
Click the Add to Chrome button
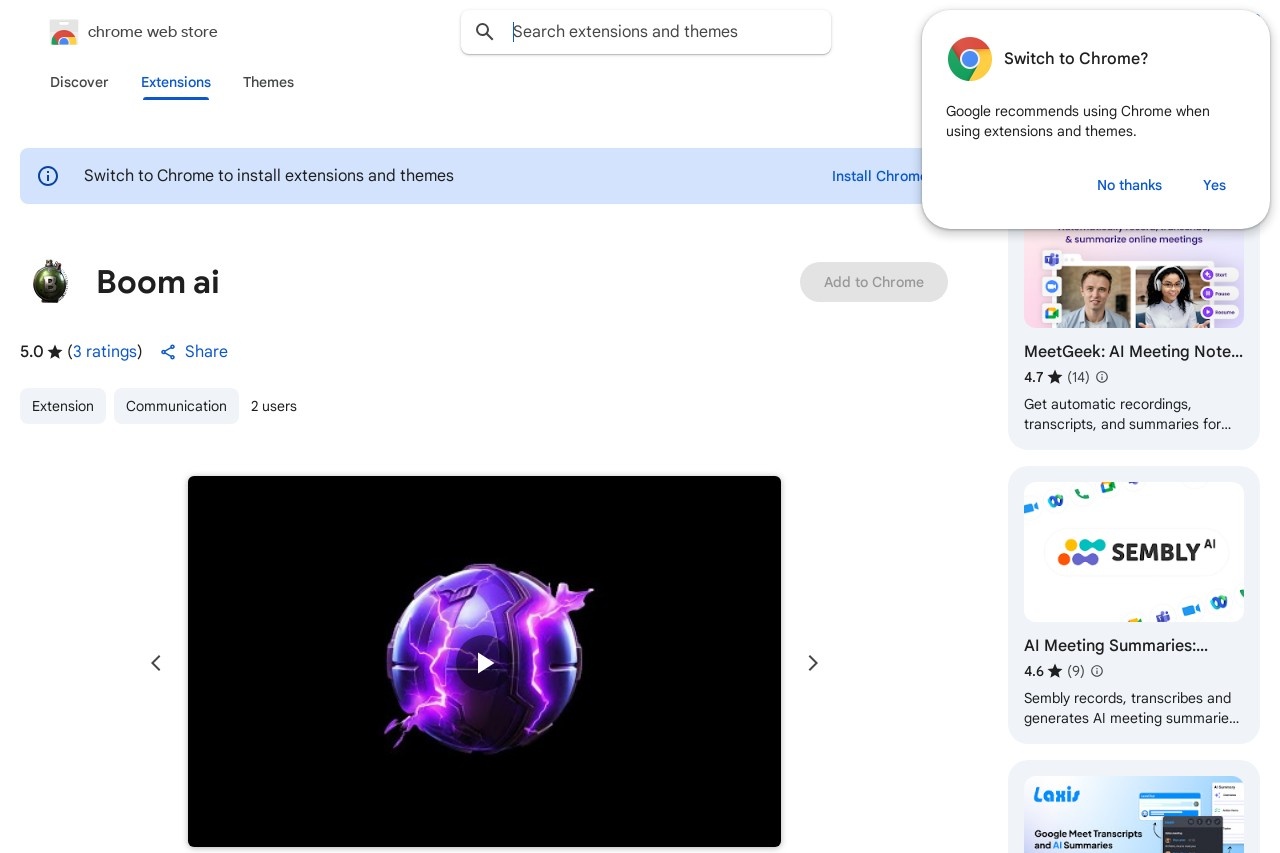[x=874, y=282]
